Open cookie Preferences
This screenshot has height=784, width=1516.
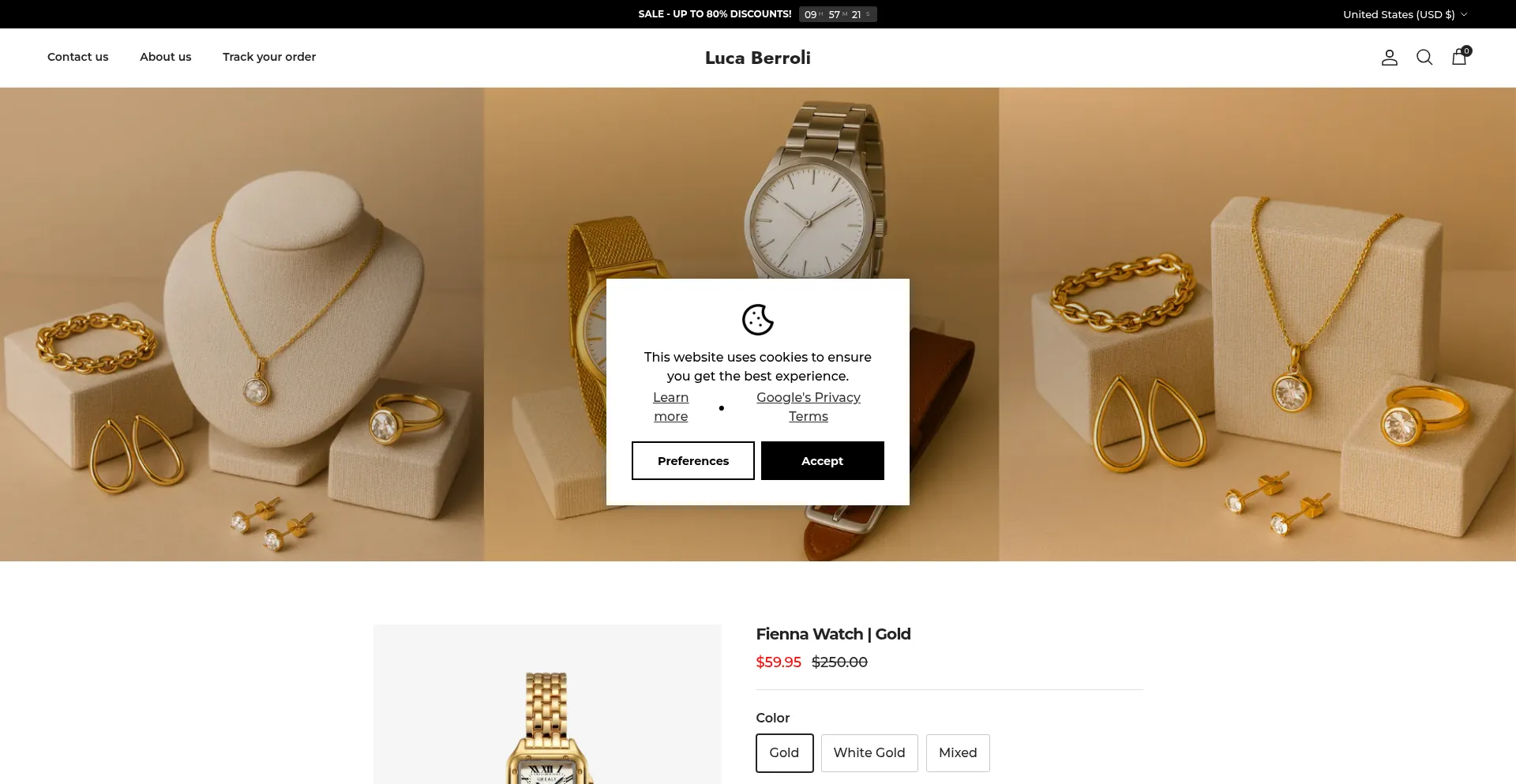tap(692, 461)
